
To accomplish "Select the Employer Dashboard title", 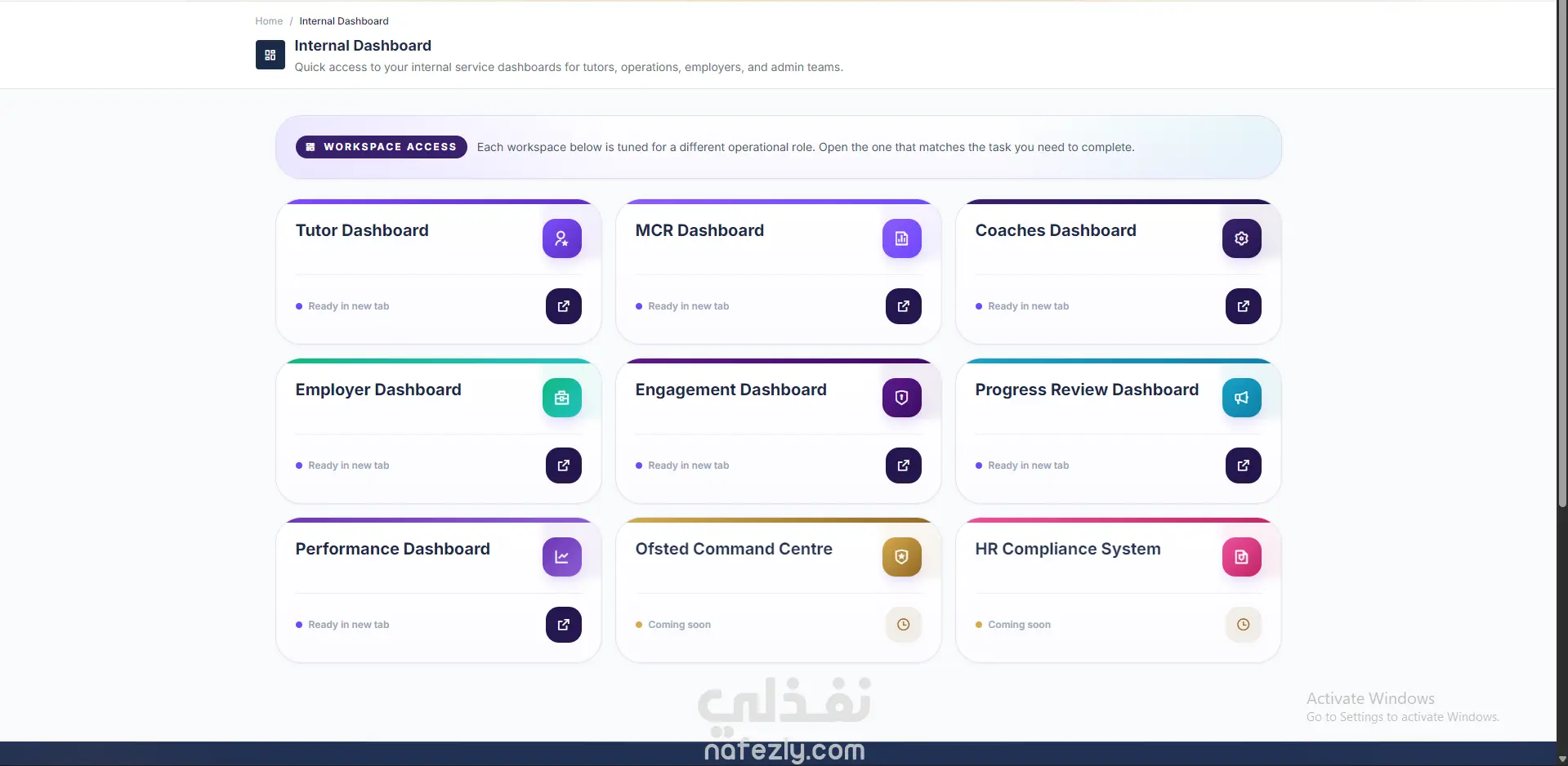I will (x=378, y=390).
